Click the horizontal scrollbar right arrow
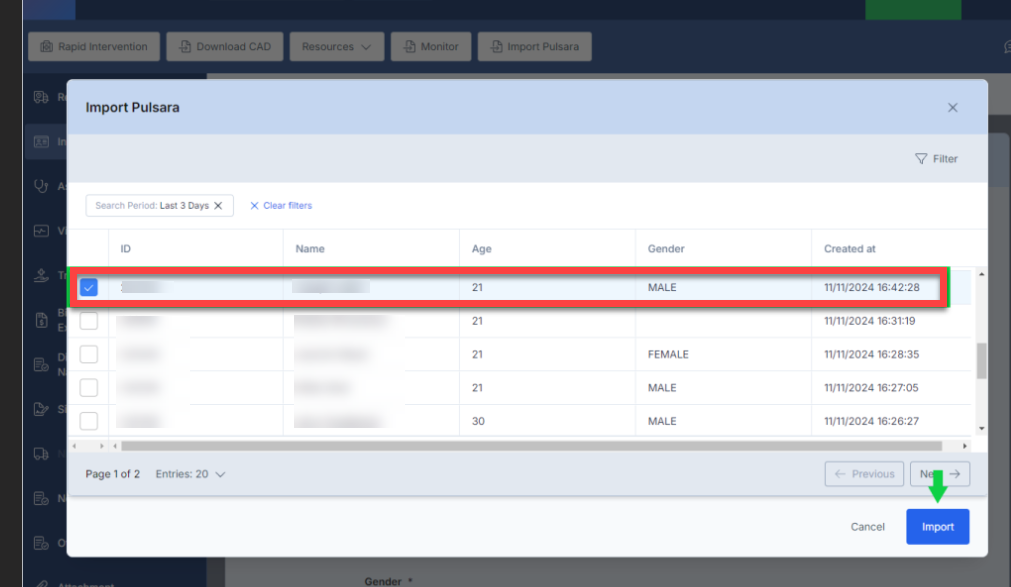This screenshot has height=587, width=1011. coord(964,446)
